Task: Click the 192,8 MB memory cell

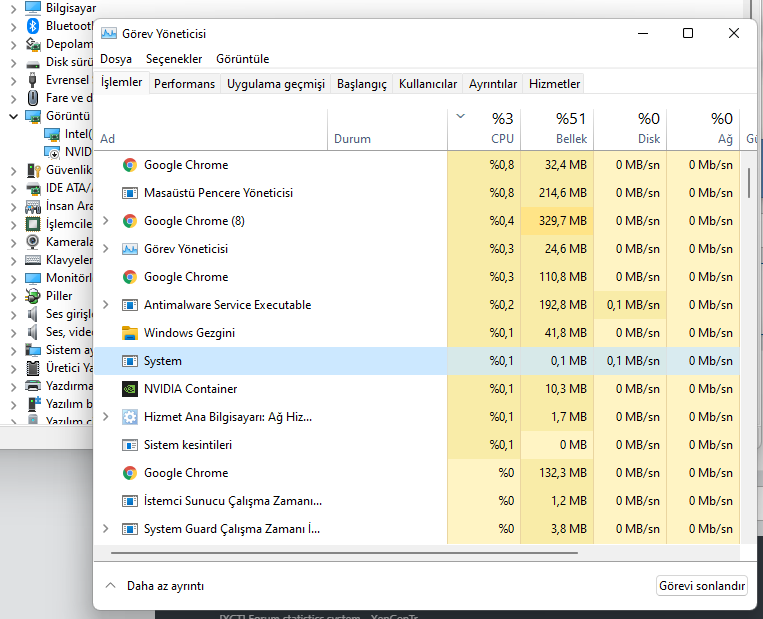Action: click(557, 305)
